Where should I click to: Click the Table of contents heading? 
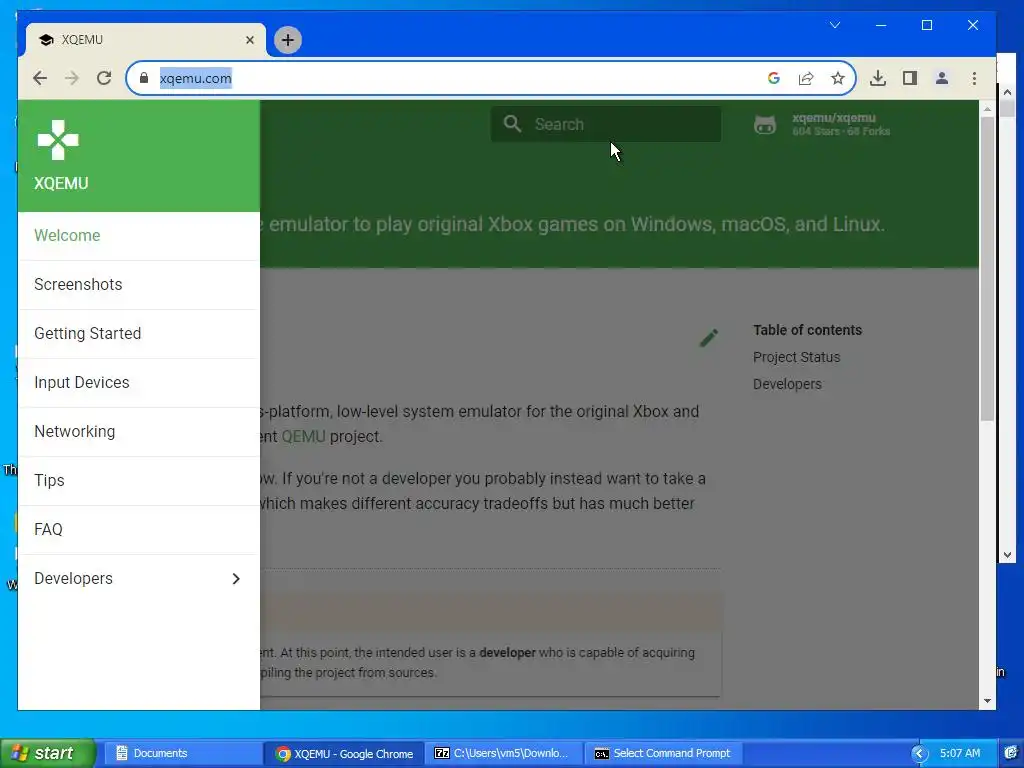coord(807,330)
